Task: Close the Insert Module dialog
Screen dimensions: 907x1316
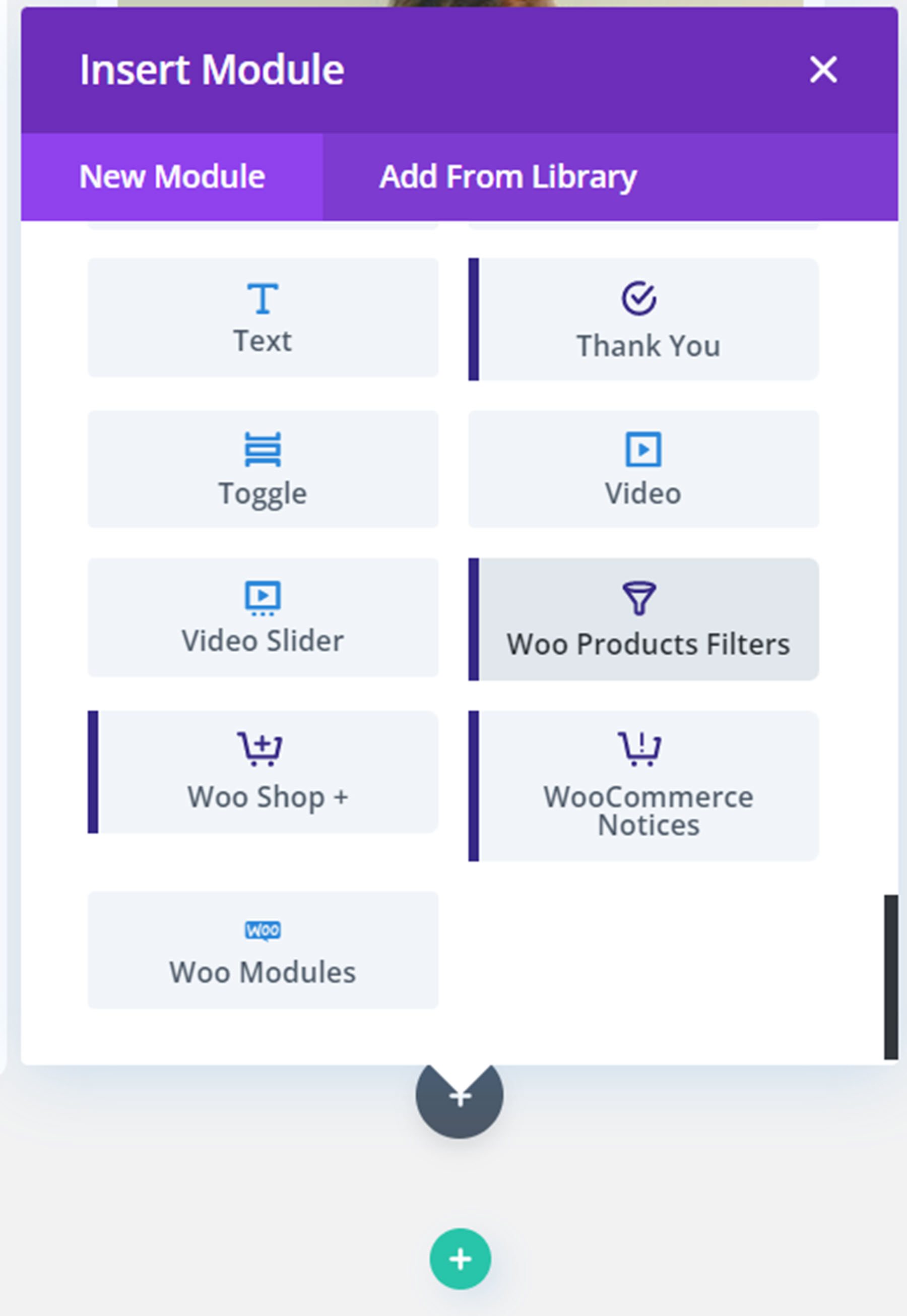Action: [x=822, y=70]
